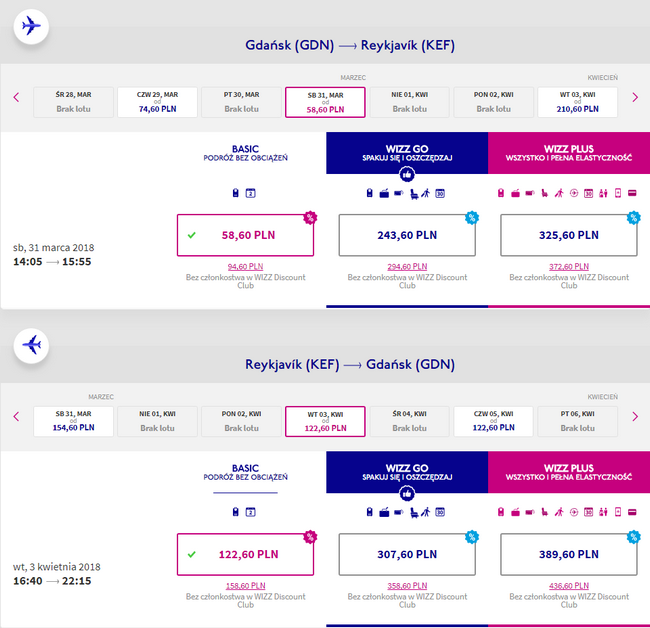Click the return WIZZ PLUS mobile phone icon
The image size is (650, 628).
(618, 512)
